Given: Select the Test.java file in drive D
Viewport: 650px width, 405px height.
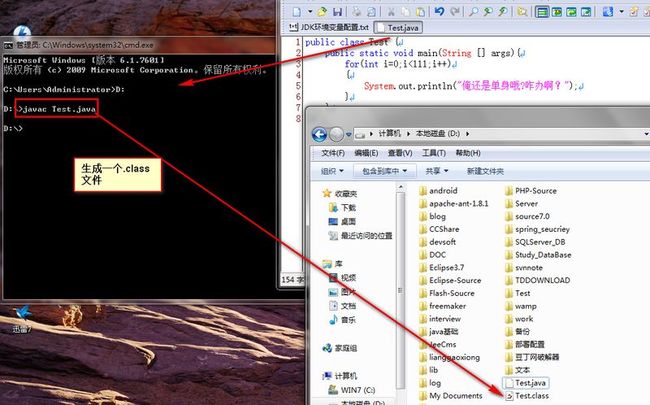Looking at the screenshot, I should (x=526, y=383).
